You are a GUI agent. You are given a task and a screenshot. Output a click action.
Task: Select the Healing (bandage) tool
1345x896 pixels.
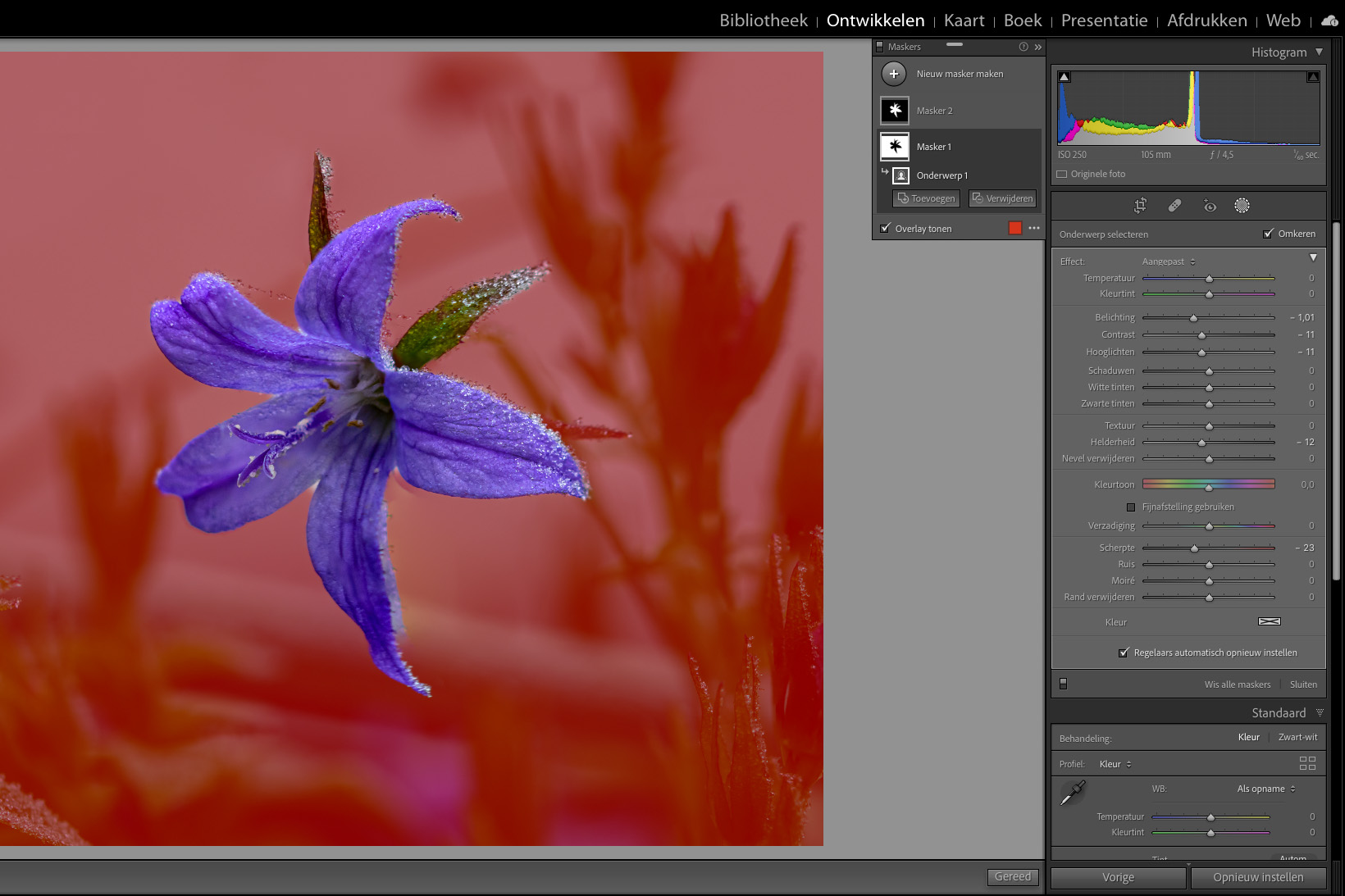click(1174, 206)
